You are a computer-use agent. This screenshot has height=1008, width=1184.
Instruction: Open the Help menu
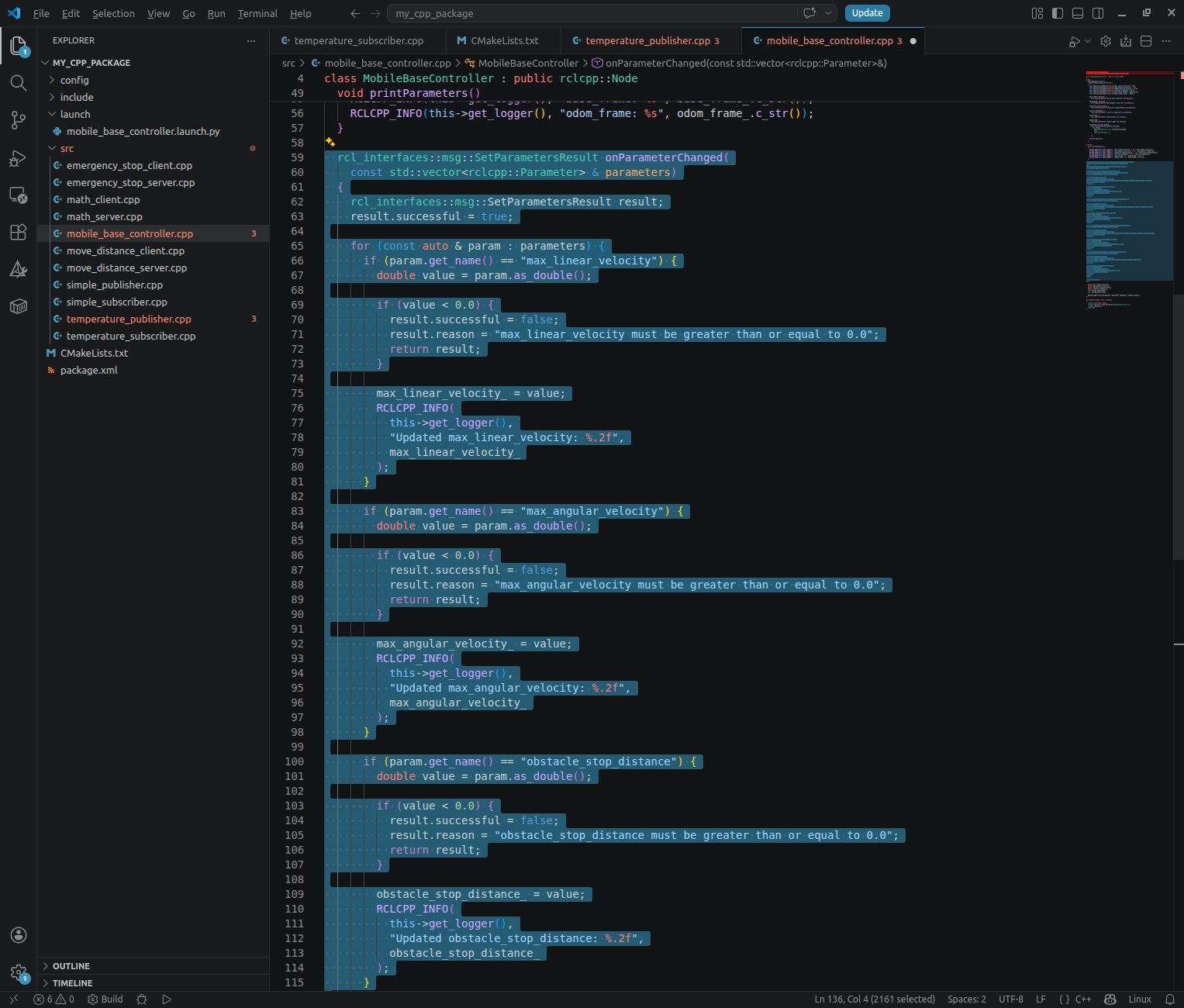coord(301,13)
